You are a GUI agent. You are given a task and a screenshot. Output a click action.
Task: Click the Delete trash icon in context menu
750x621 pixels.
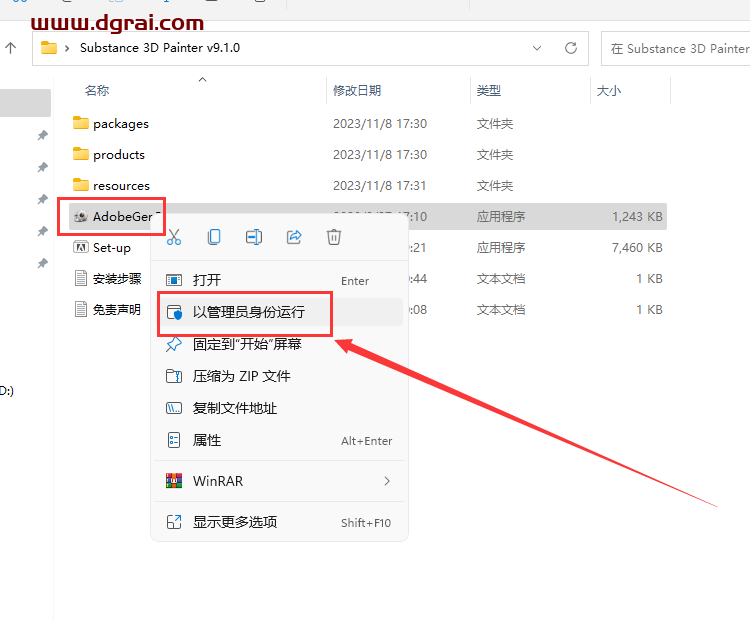[334, 237]
